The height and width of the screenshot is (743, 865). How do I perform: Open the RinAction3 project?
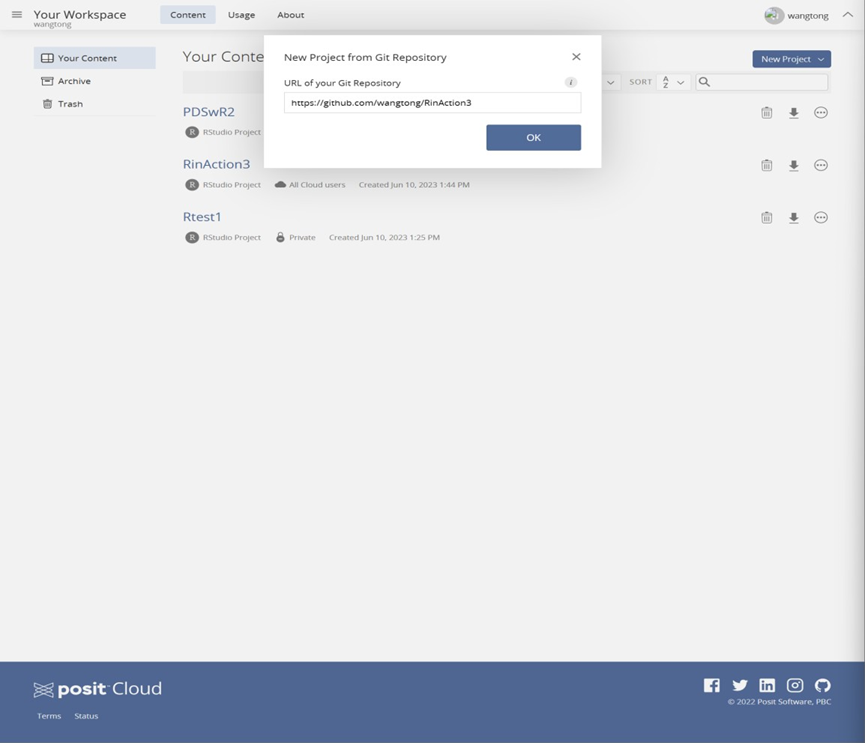click(x=216, y=164)
